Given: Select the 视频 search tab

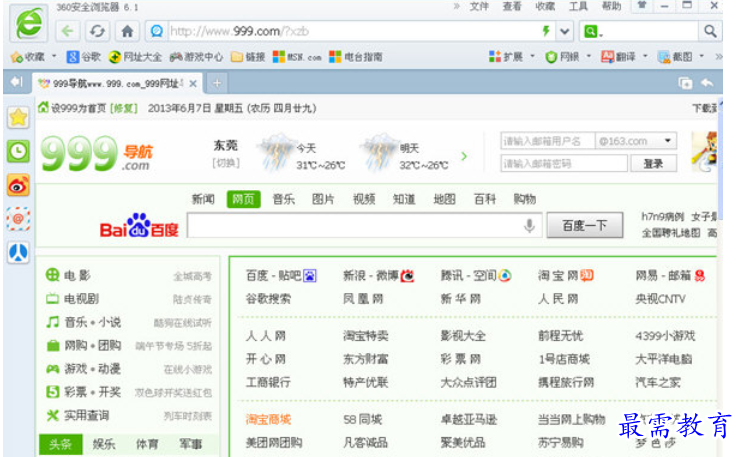Looking at the screenshot, I should tap(364, 199).
